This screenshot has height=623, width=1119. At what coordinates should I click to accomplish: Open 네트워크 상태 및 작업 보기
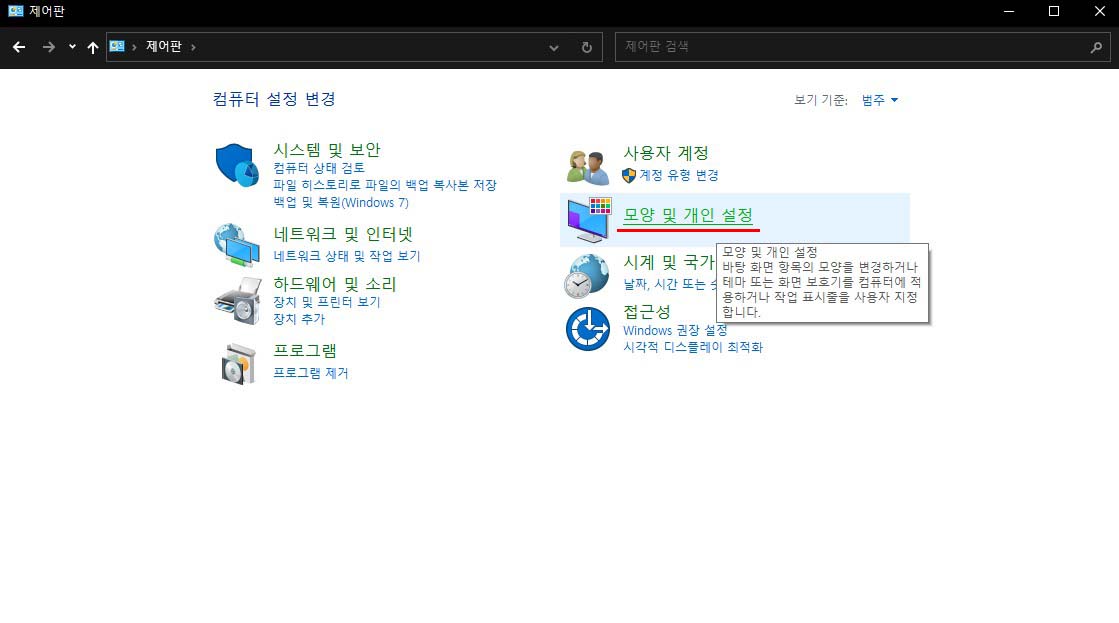pos(347,255)
